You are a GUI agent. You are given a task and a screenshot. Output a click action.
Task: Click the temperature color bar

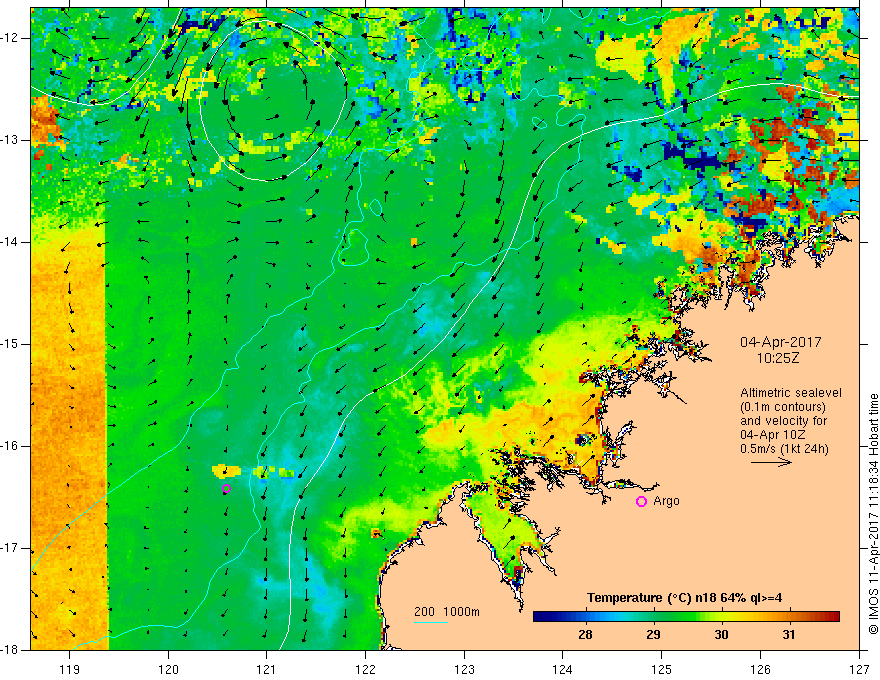point(686,617)
